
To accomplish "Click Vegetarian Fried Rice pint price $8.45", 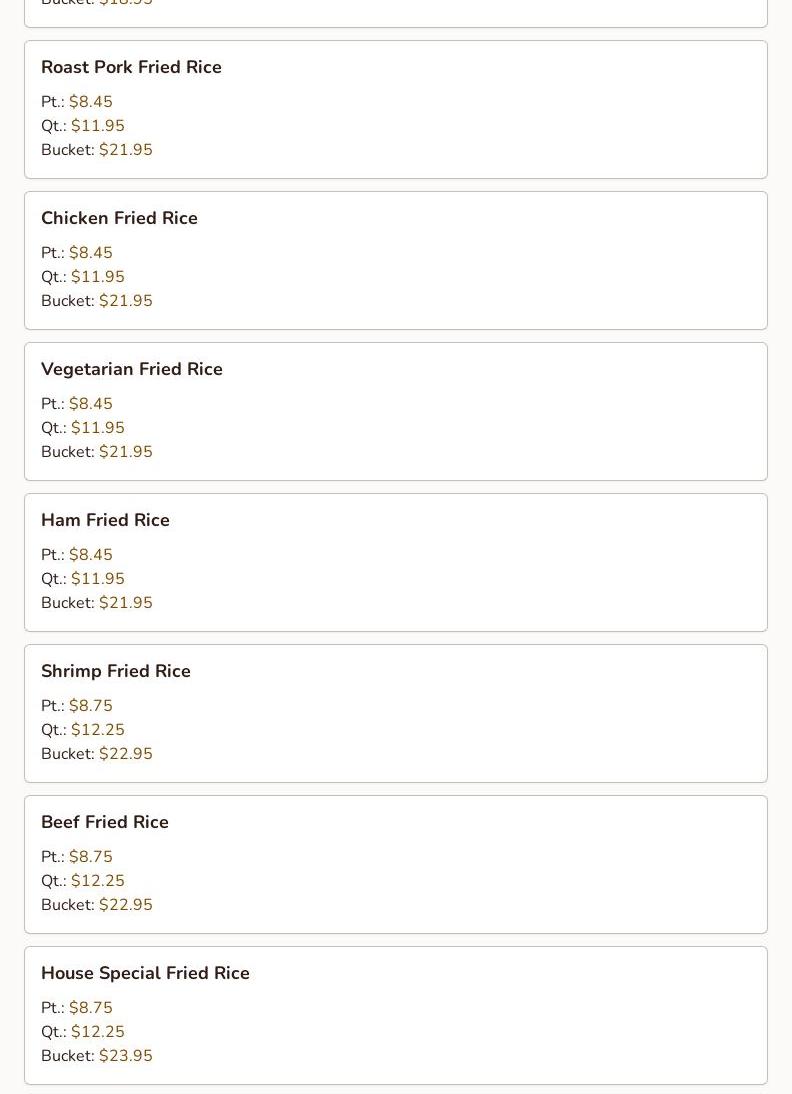I will pos(90,404).
